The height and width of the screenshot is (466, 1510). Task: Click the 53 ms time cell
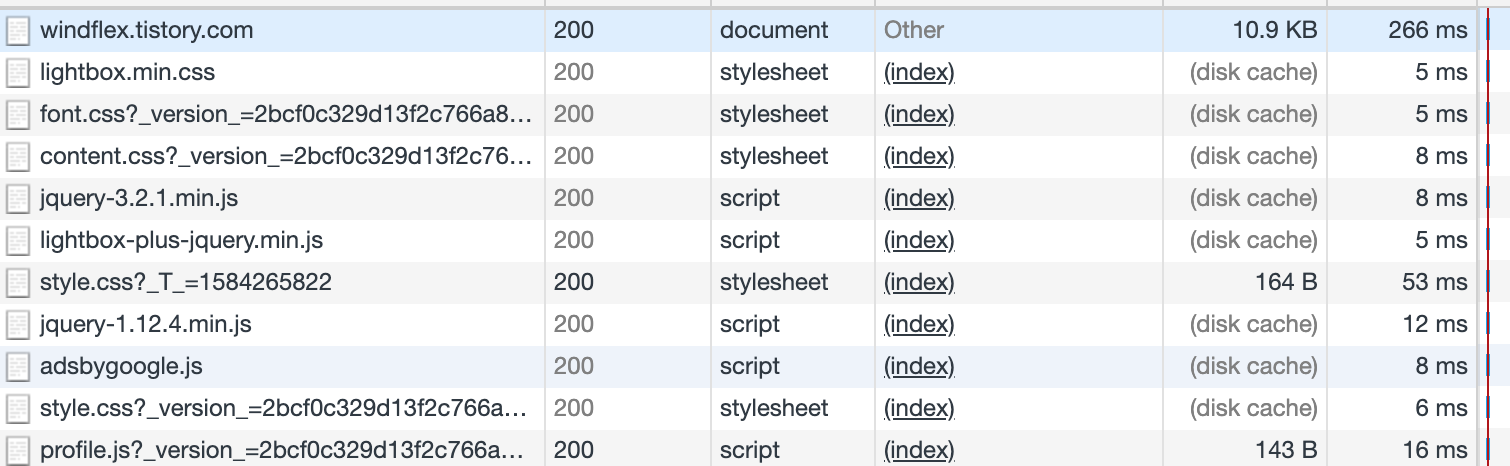(1435, 283)
